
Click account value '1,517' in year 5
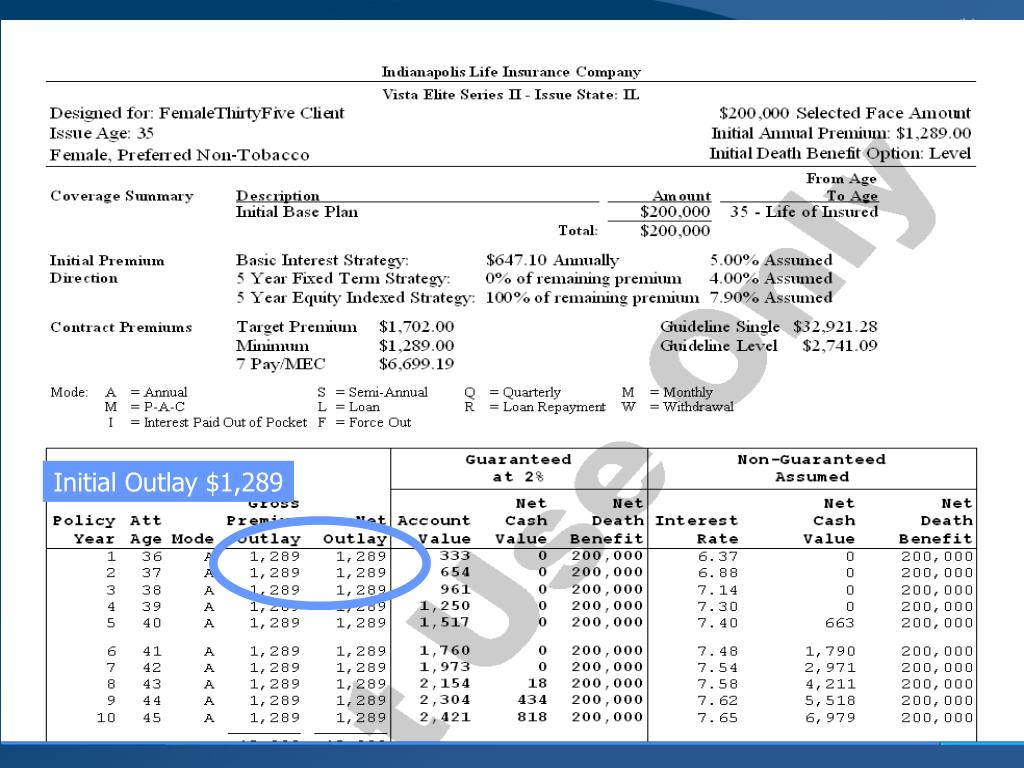(x=444, y=622)
